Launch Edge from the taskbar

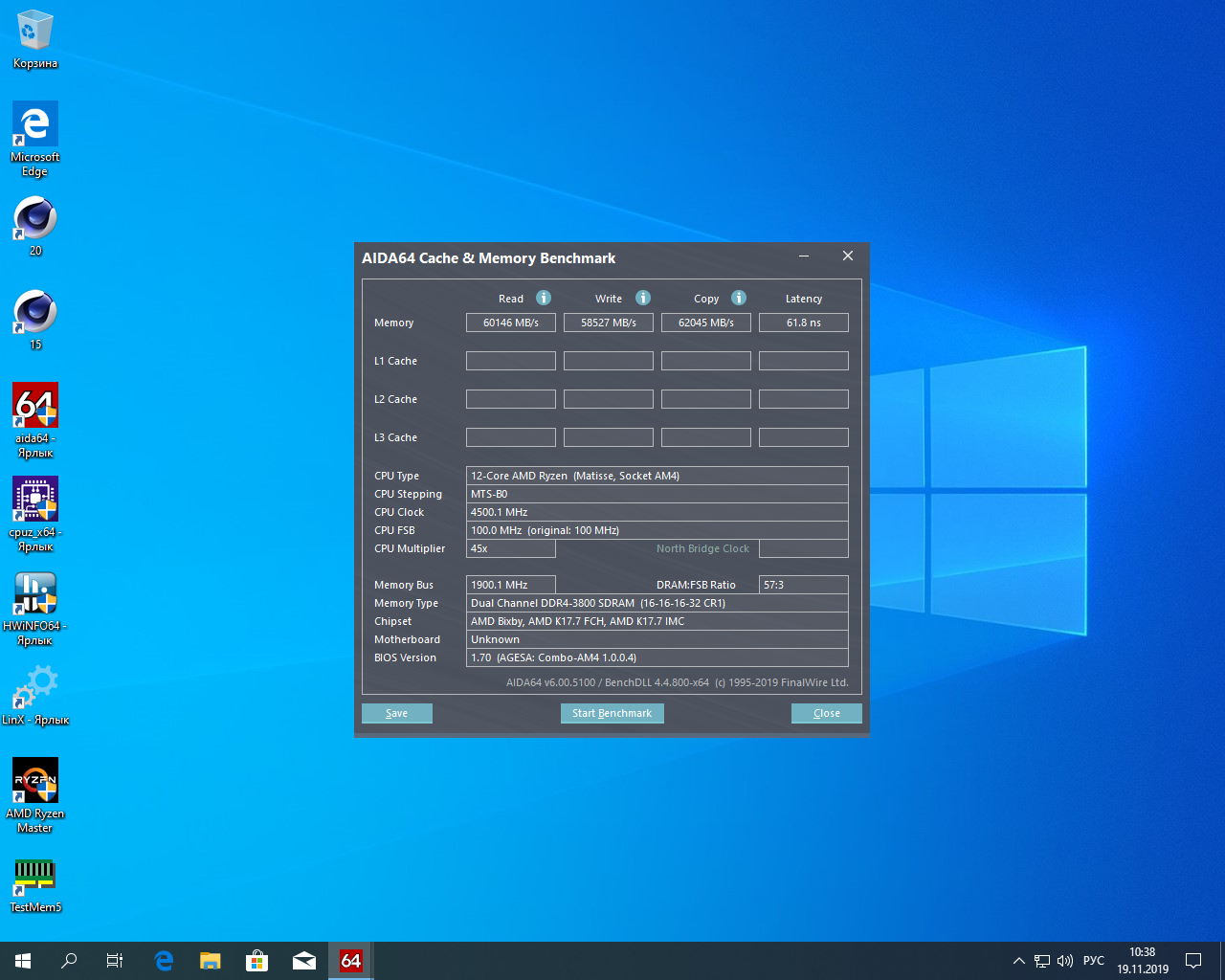(164, 961)
